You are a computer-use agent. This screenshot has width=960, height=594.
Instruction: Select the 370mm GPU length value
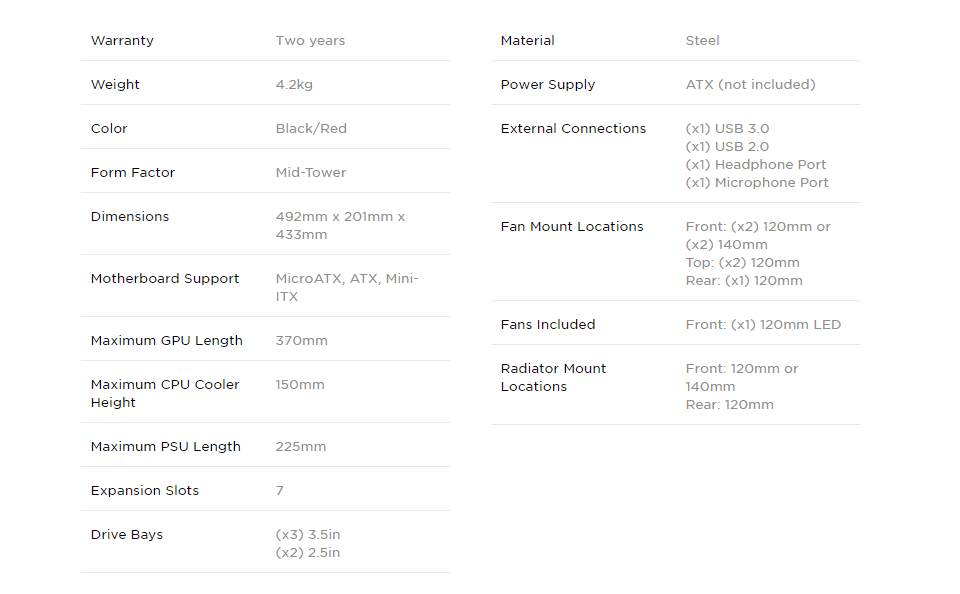pyautogui.click(x=301, y=340)
